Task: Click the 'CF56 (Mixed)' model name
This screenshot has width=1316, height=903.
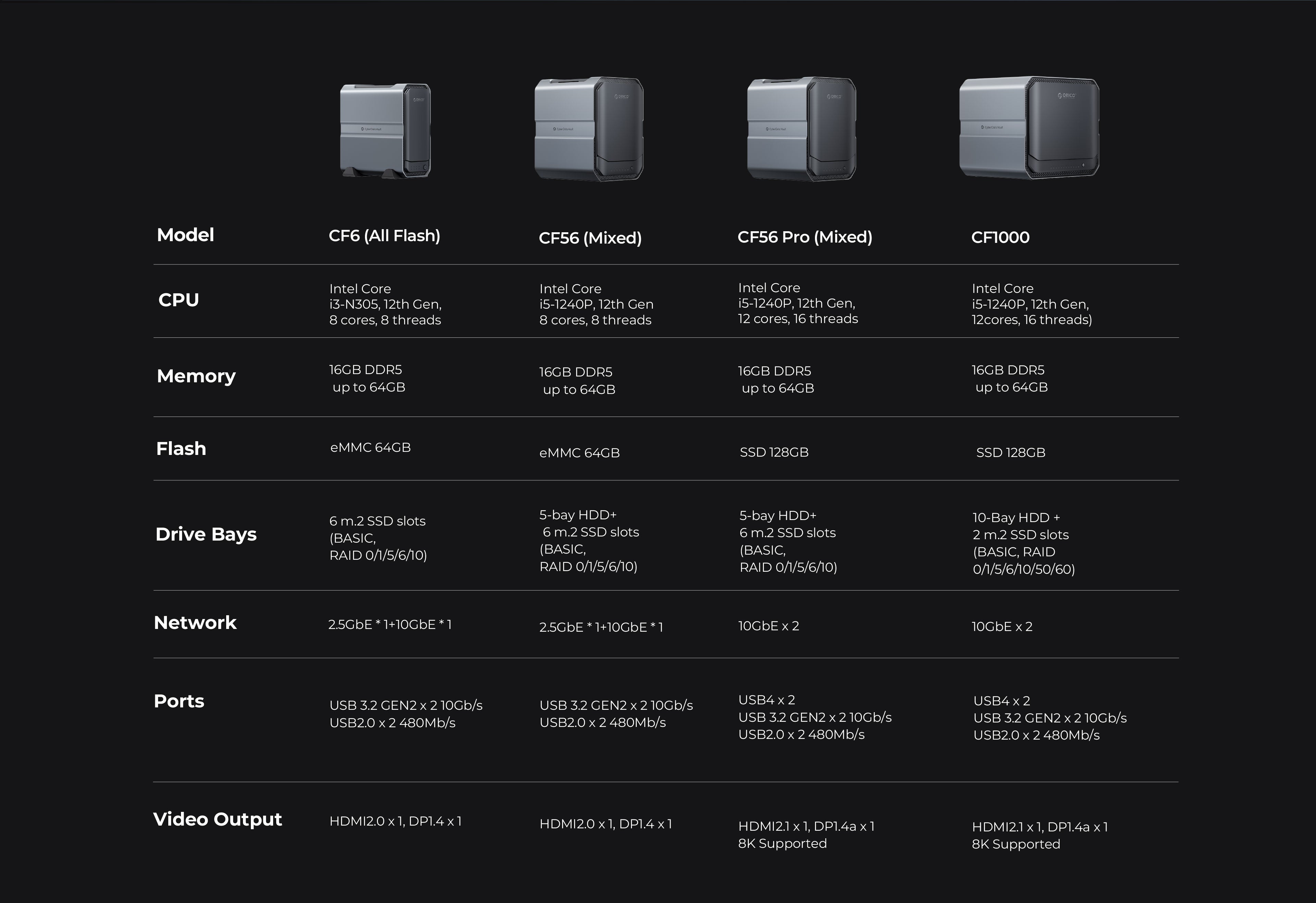Action: [590, 238]
